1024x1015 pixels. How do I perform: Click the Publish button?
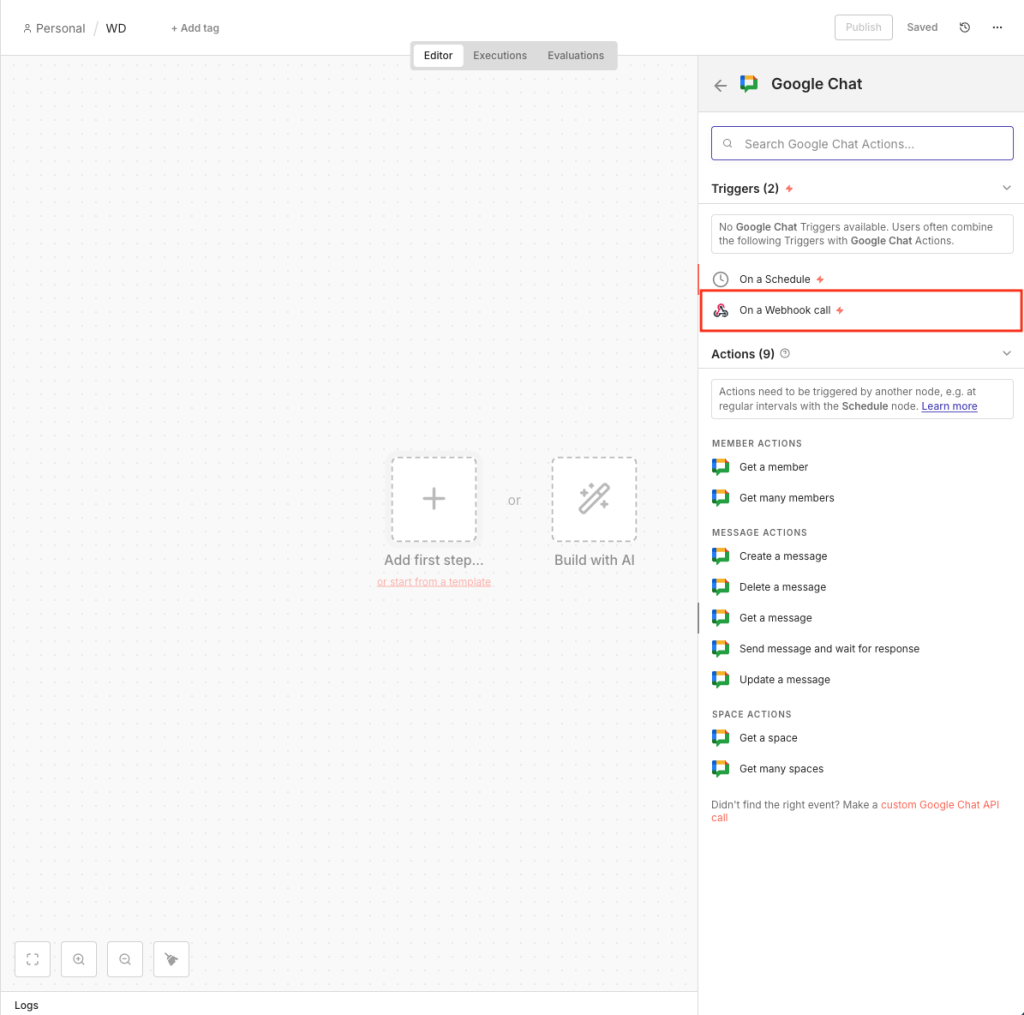pyautogui.click(x=863, y=28)
